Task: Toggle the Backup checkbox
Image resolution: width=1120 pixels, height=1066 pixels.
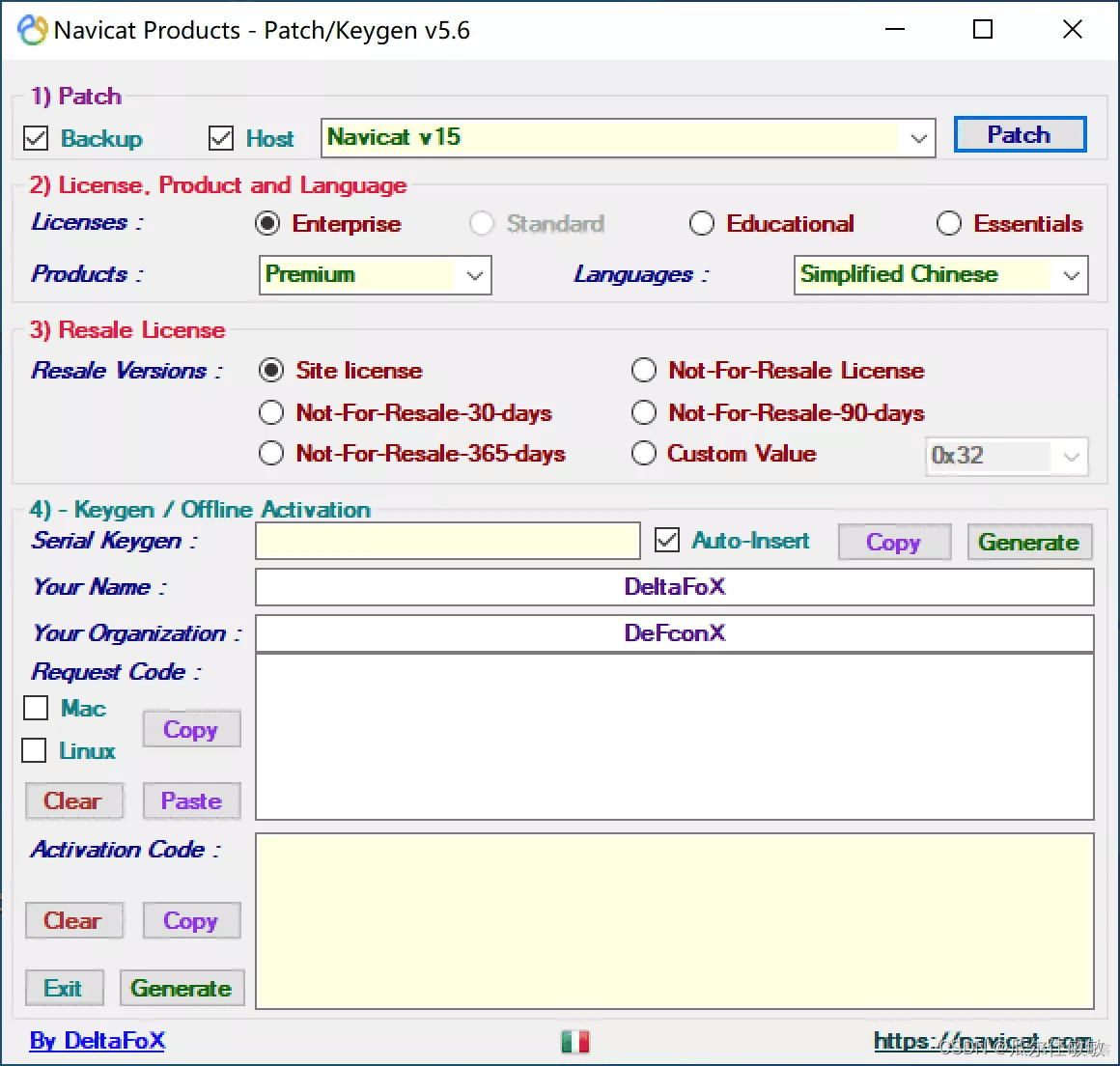Action: coord(37,138)
